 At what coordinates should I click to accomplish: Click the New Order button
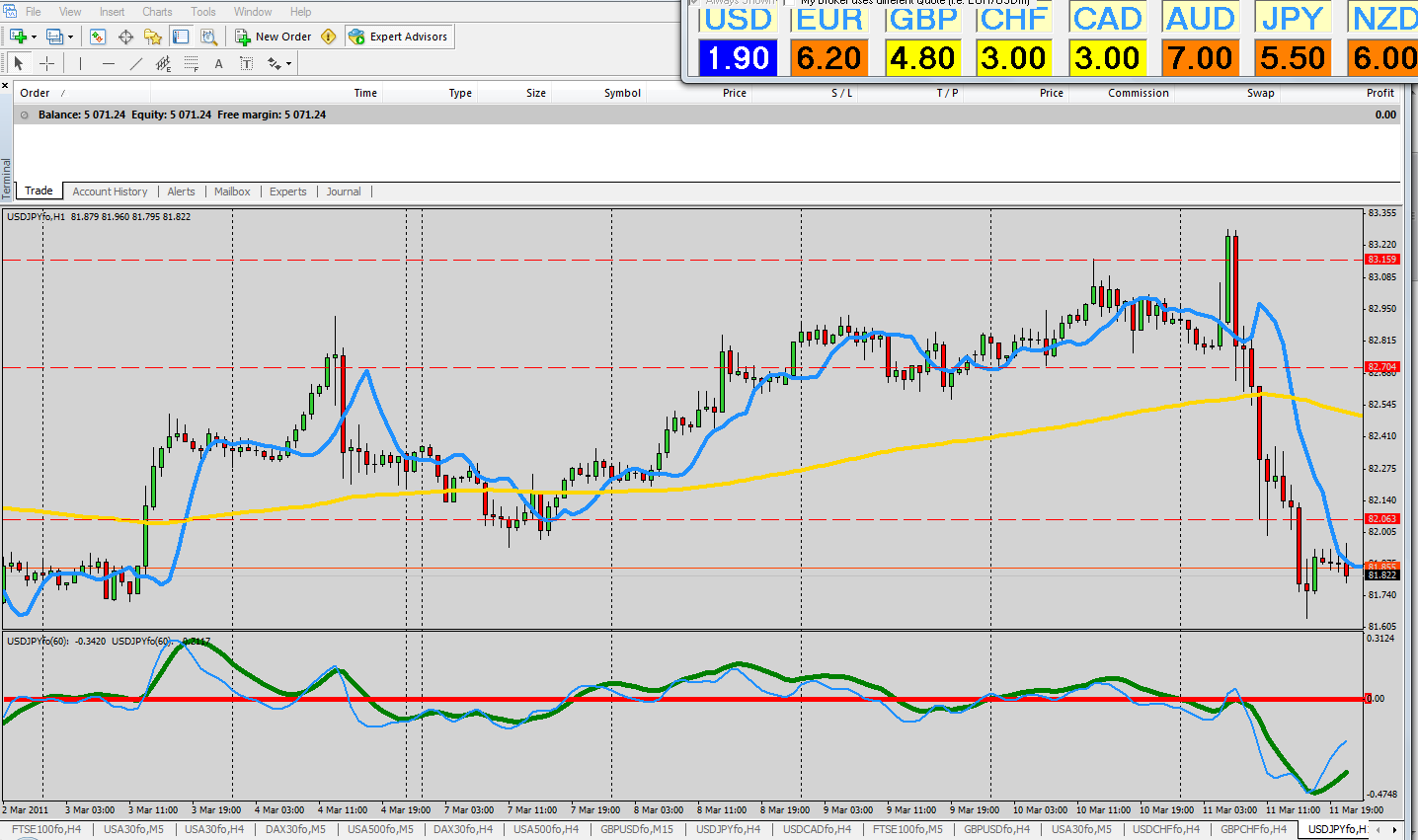(273, 37)
